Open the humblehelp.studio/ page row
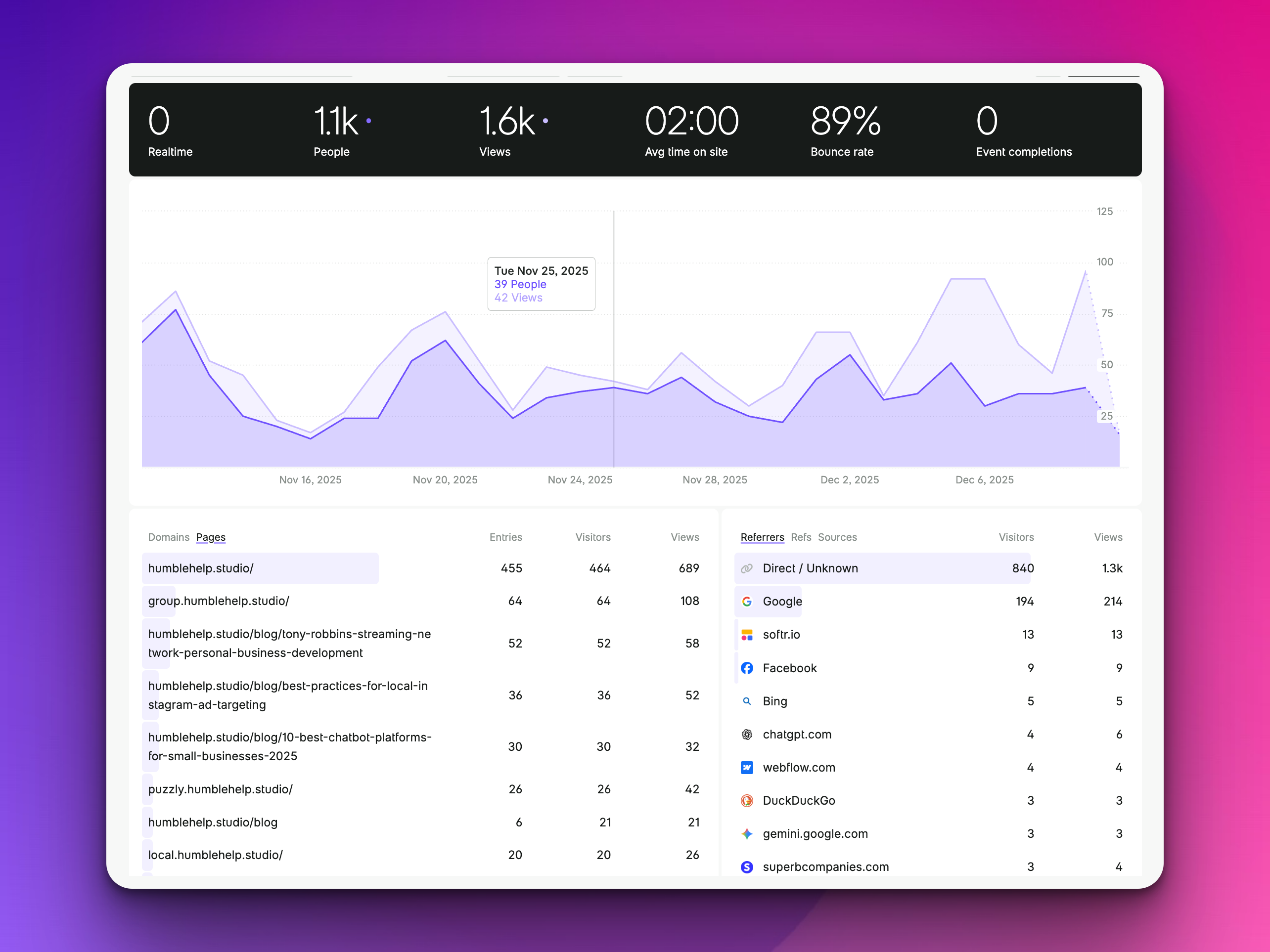This screenshot has width=1270, height=952. click(201, 568)
